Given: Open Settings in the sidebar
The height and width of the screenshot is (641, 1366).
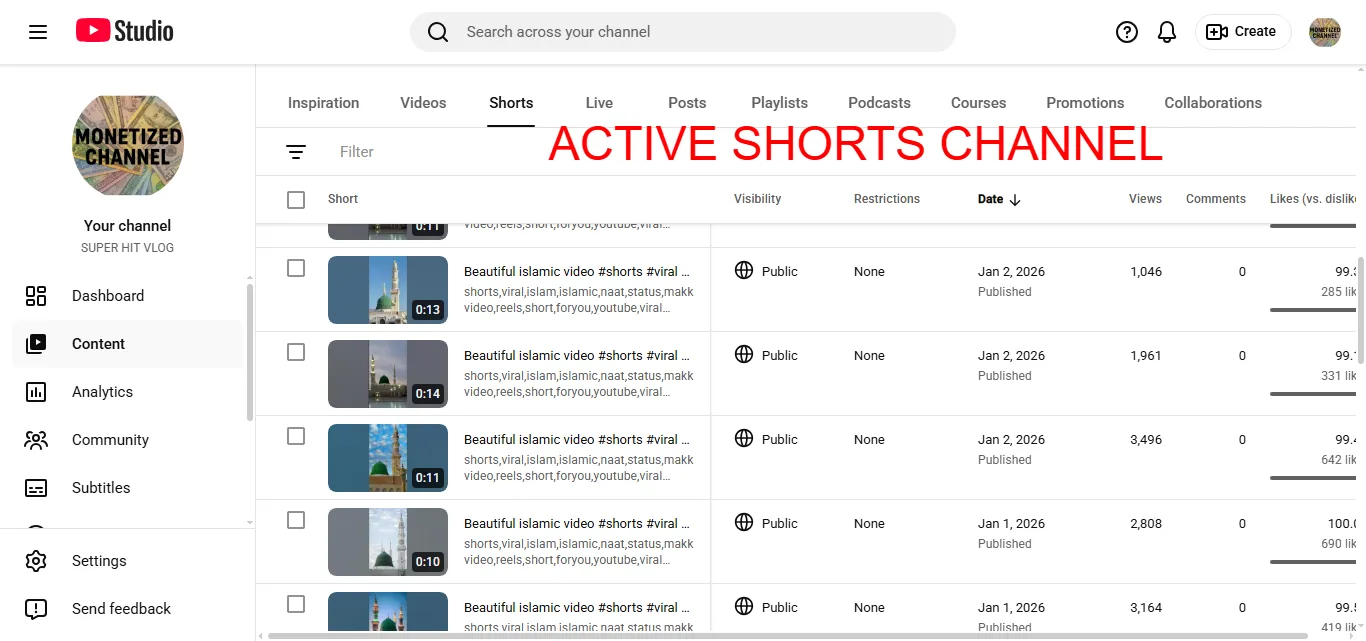Looking at the screenshot, I should tap(128, 561).
